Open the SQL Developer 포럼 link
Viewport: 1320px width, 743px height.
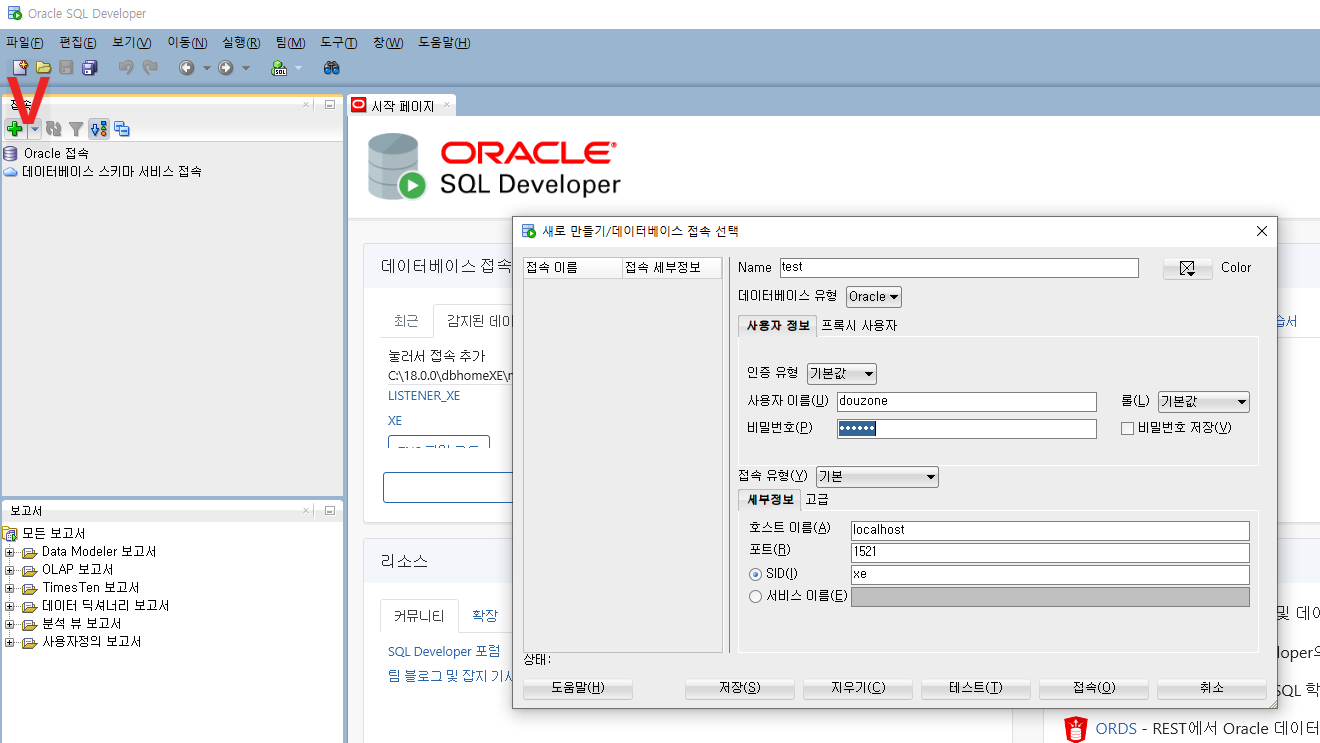point(444,651)
